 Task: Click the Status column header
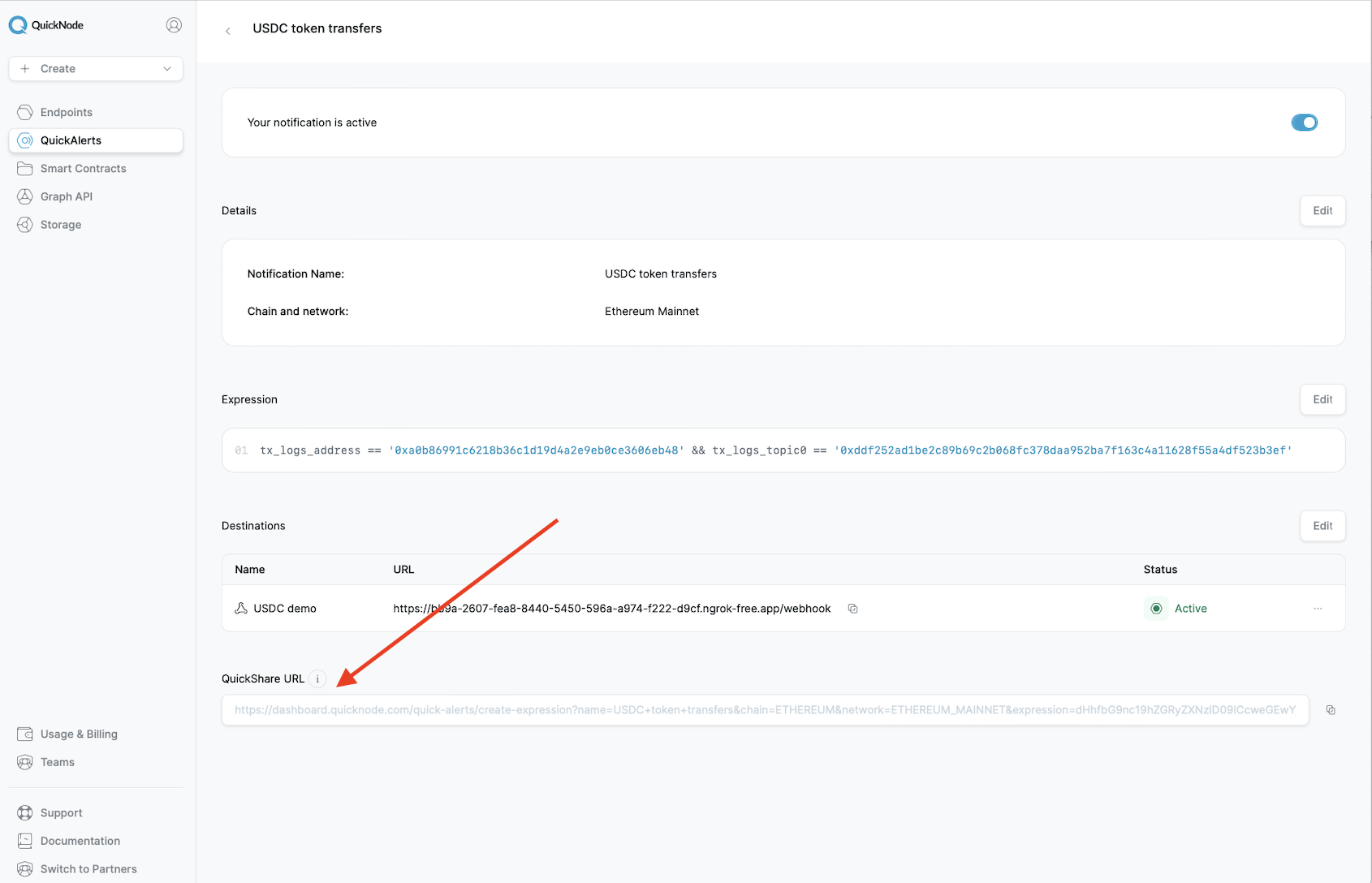[x=1160, y=570]
